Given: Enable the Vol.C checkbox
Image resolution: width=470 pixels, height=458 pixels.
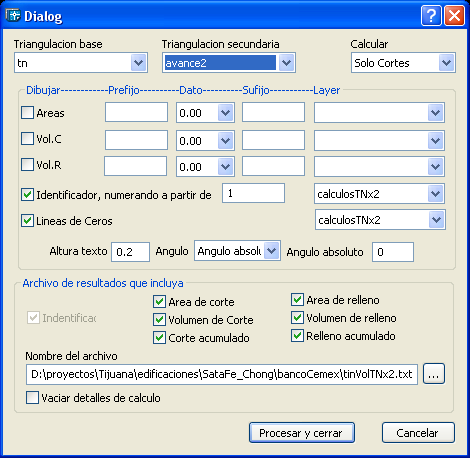Looking at the screenshot, I should click(x=27, y=139).
